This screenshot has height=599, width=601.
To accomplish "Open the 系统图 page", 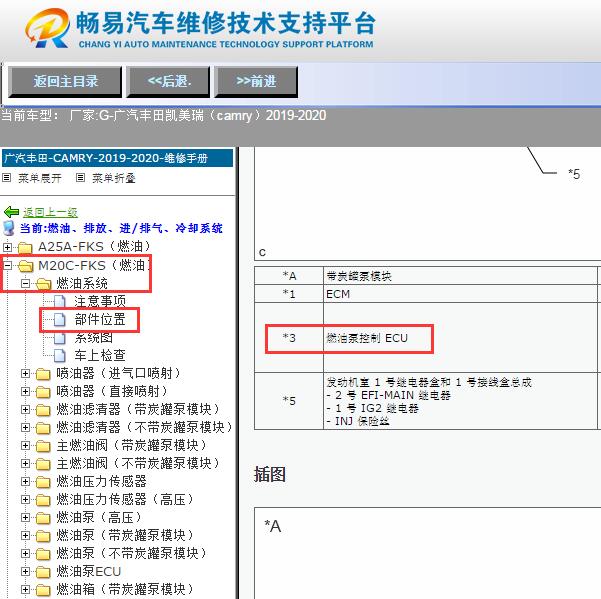I will click(94, 337).
